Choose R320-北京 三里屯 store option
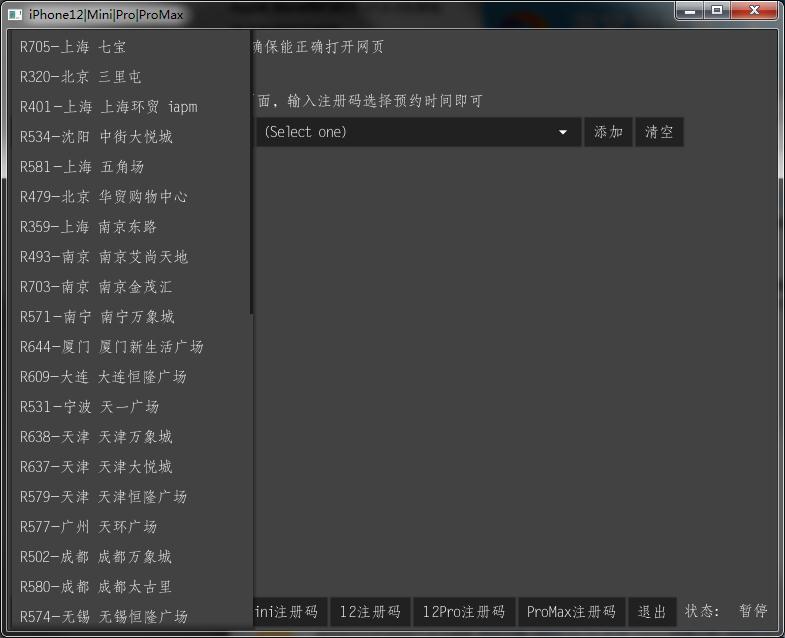785x638 pixels. pyautogui.click(x=81, y=77)
